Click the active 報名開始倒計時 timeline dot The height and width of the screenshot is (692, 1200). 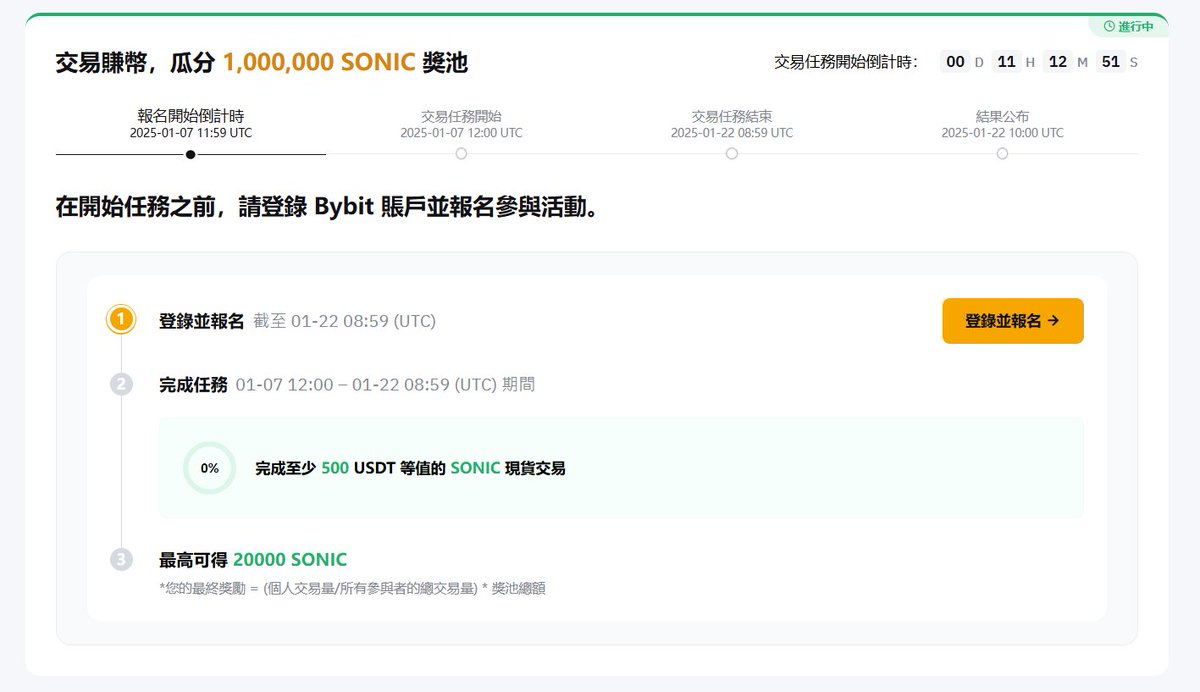point(188,154)
